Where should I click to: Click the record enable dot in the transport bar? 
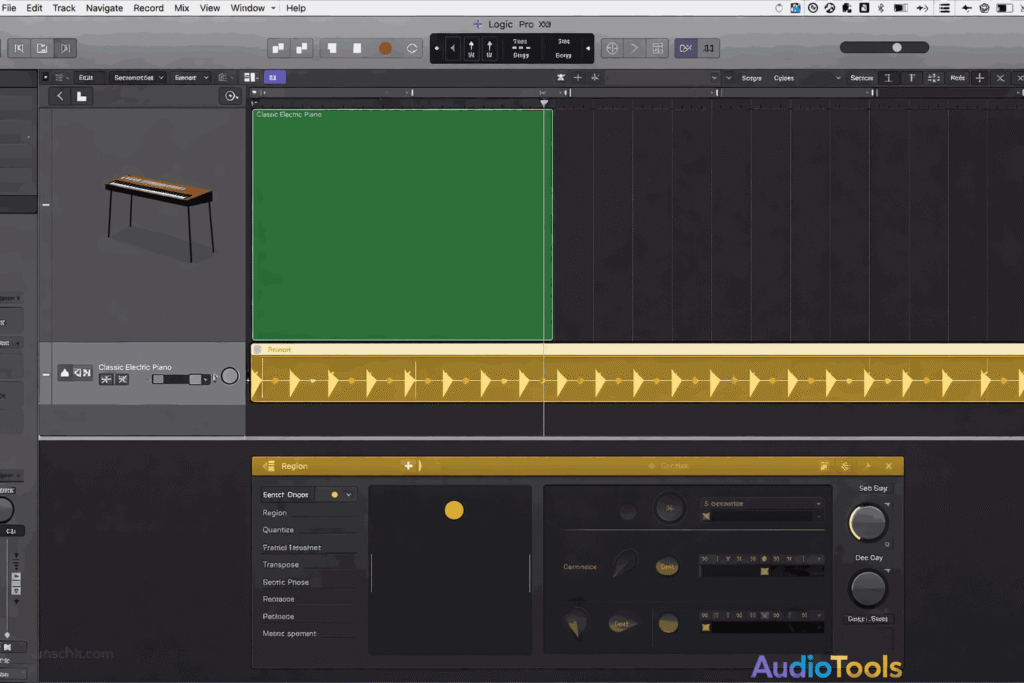coord(385,47)
